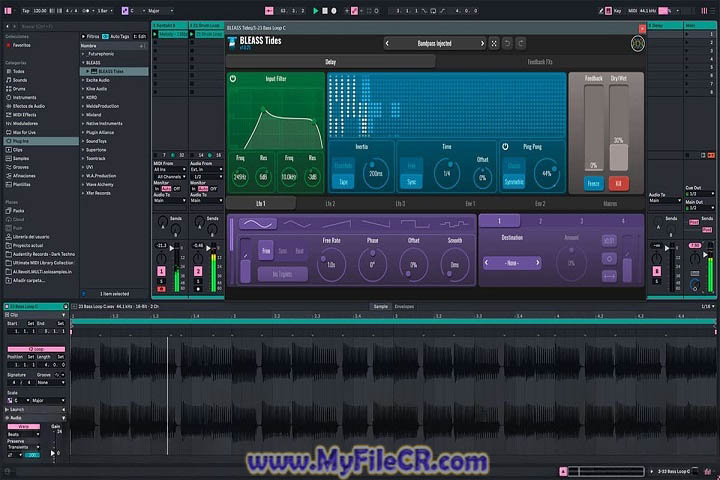Click the transport Record button
Screen dimensions: 720x480
click(334, 11)
